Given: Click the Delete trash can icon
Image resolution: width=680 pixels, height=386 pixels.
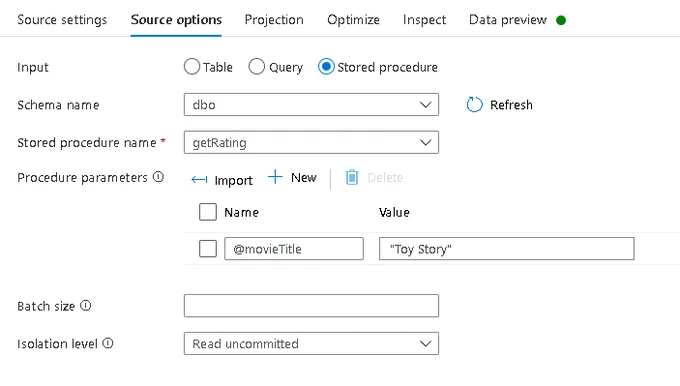Looking at the screenshot, I should tap(352, 177).
